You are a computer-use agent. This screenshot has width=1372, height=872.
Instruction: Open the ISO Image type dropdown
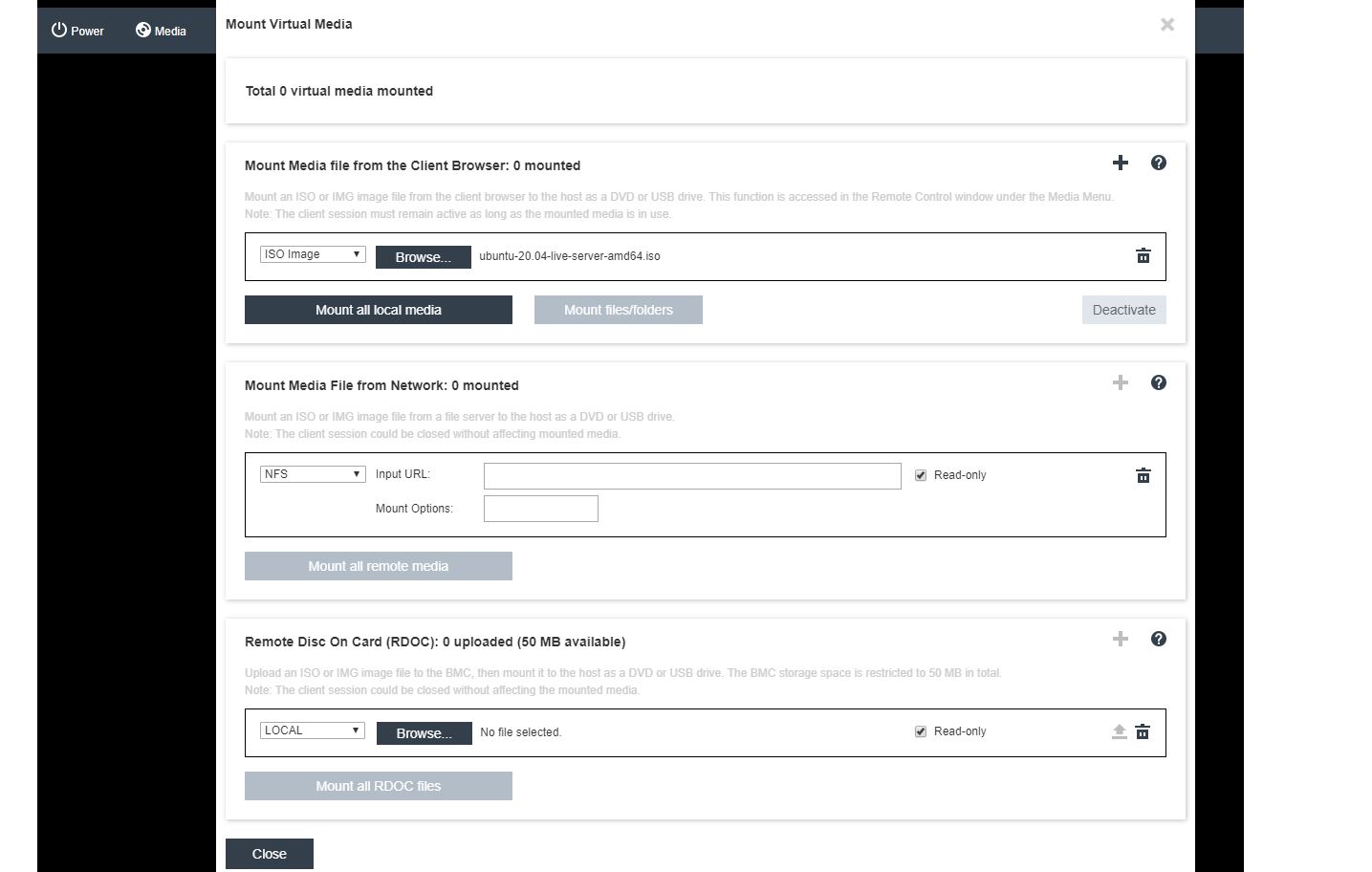point(313,254)
